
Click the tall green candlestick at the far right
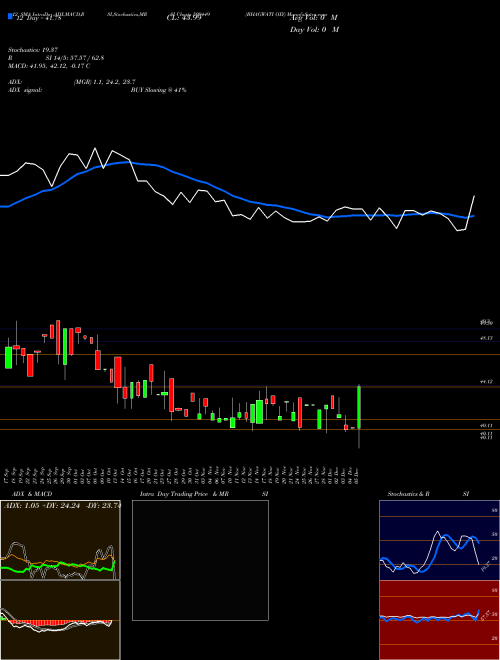[359, 407]
